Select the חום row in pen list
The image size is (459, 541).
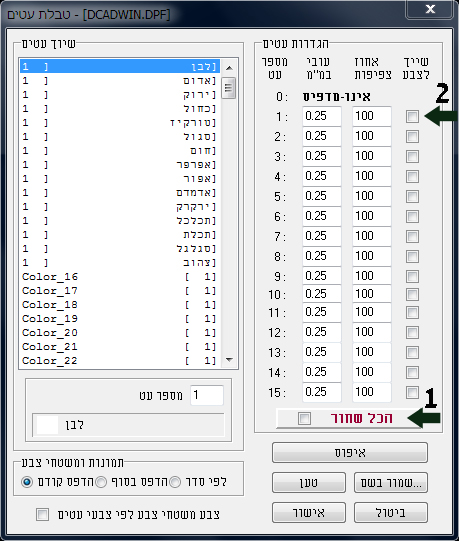[x=120, y=150]
